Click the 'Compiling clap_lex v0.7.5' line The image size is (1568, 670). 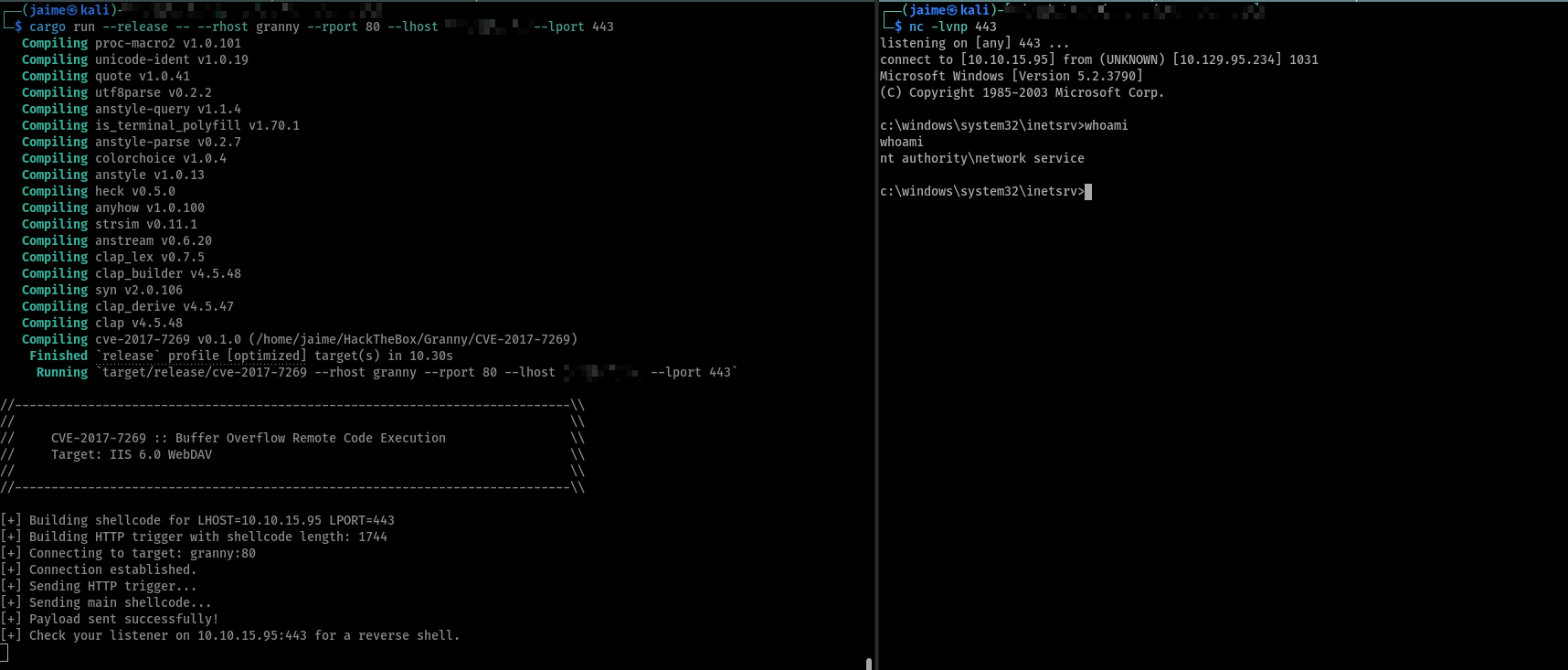(x=113, y=257)
